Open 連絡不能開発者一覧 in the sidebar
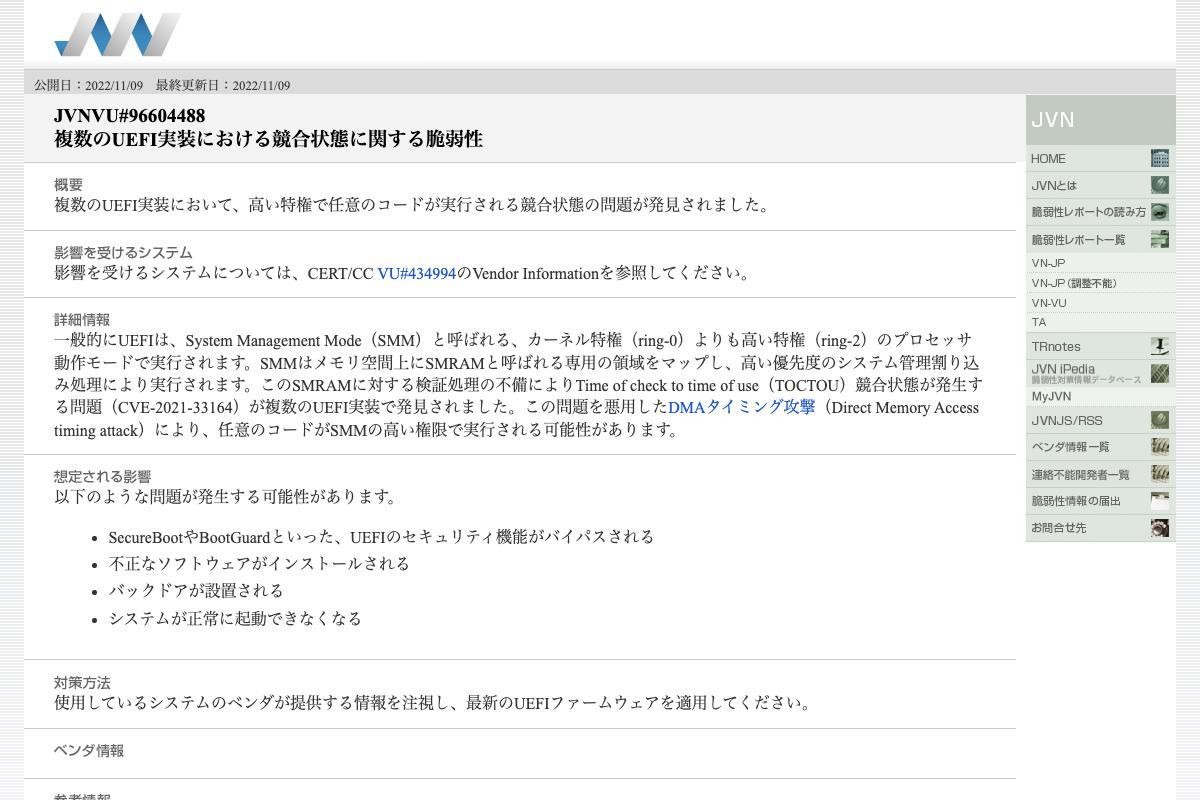The height and width of the screenshot is (800, 1200). (x=1100, y=474)
